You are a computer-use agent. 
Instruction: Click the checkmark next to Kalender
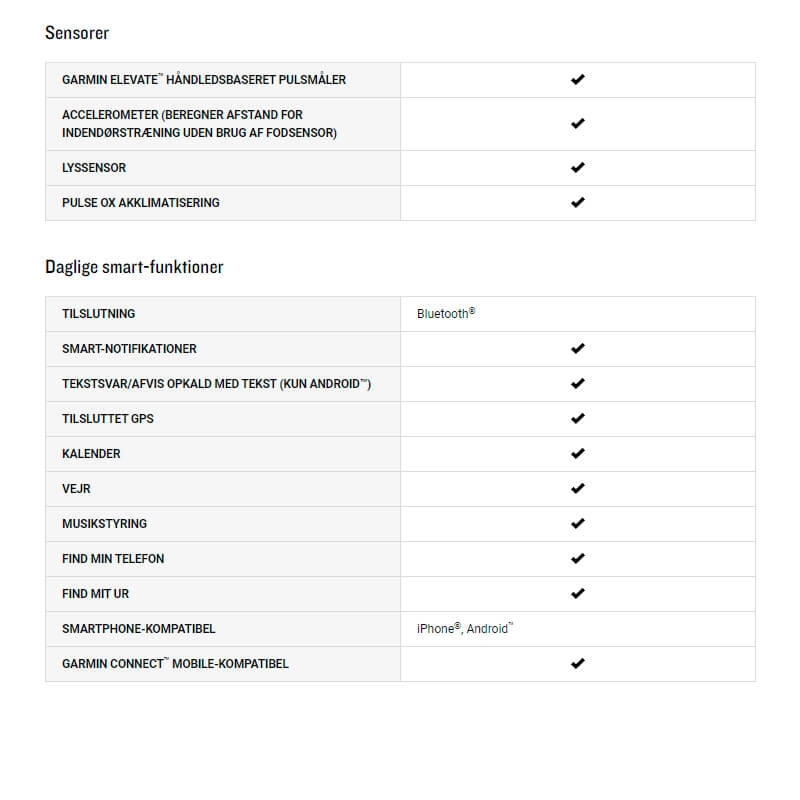point(577,454)
